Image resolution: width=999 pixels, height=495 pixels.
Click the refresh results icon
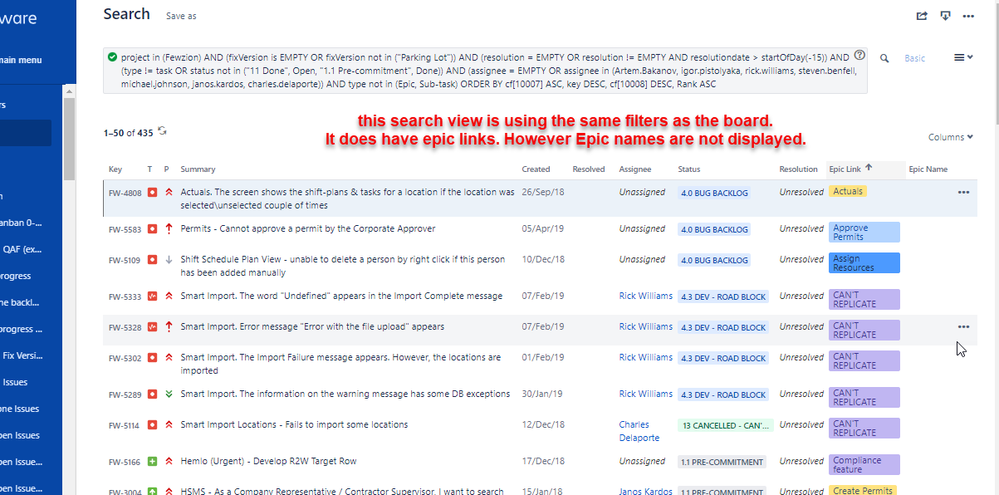(162, 131)
